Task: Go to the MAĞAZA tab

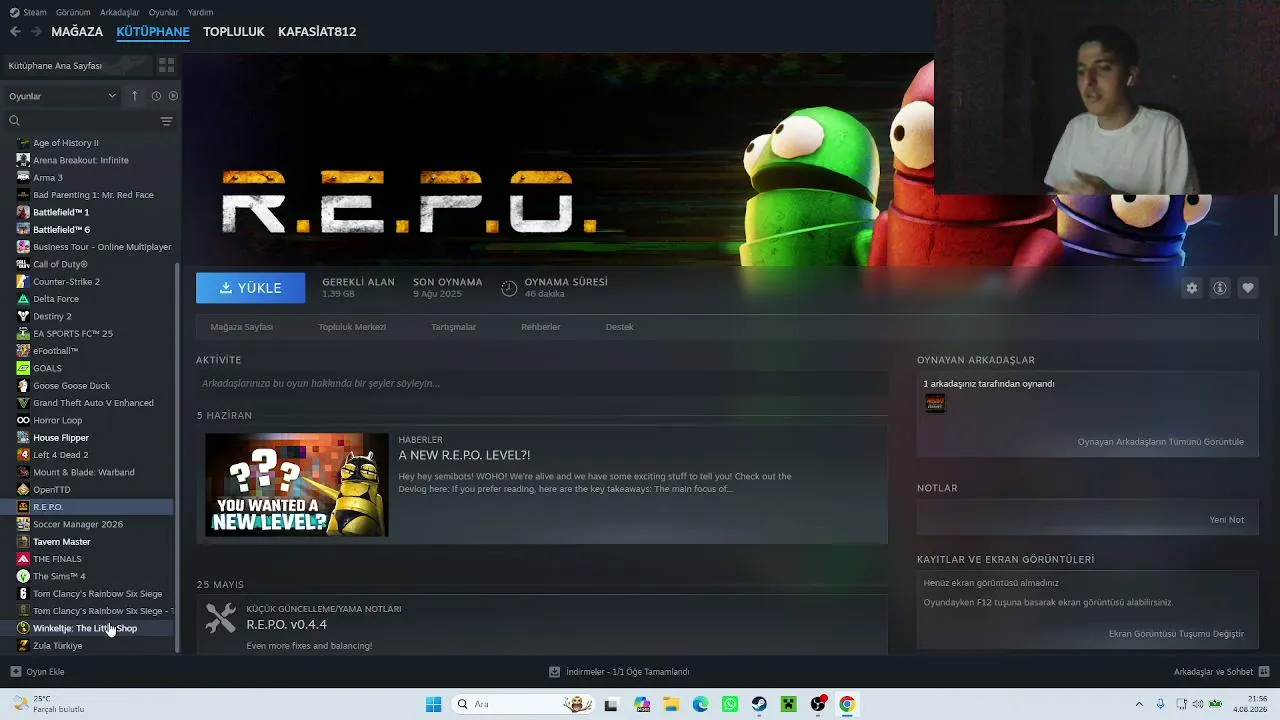Action: (x=77, y=32)
